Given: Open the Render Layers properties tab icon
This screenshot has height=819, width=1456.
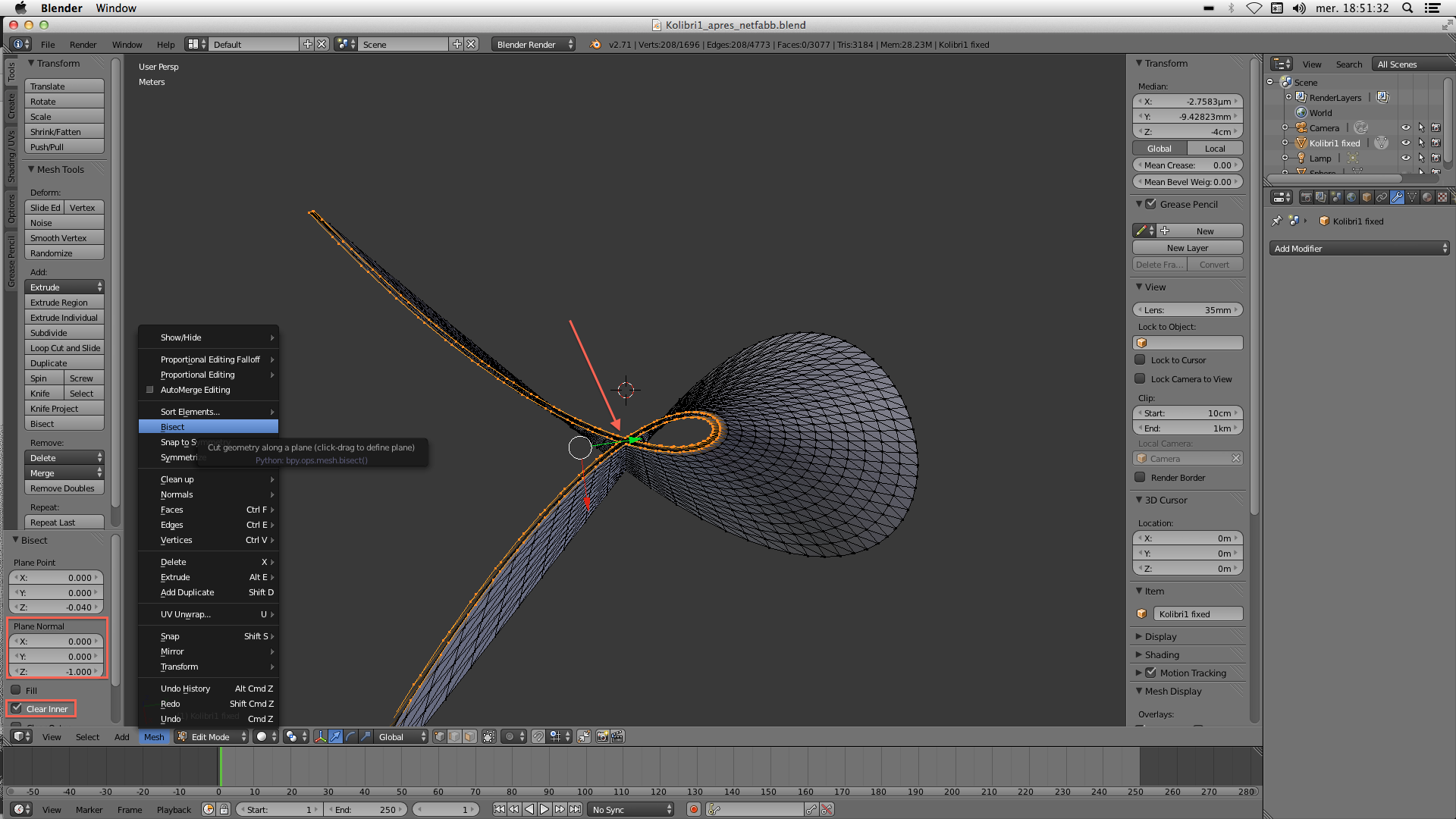Looking at the screenshot, I should 1321,197.
